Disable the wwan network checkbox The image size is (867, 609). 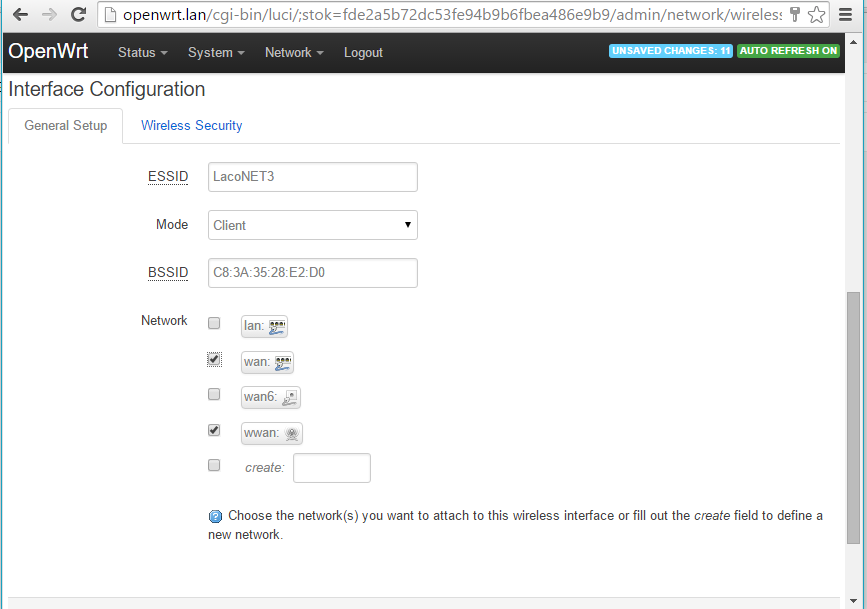(214, 430)
